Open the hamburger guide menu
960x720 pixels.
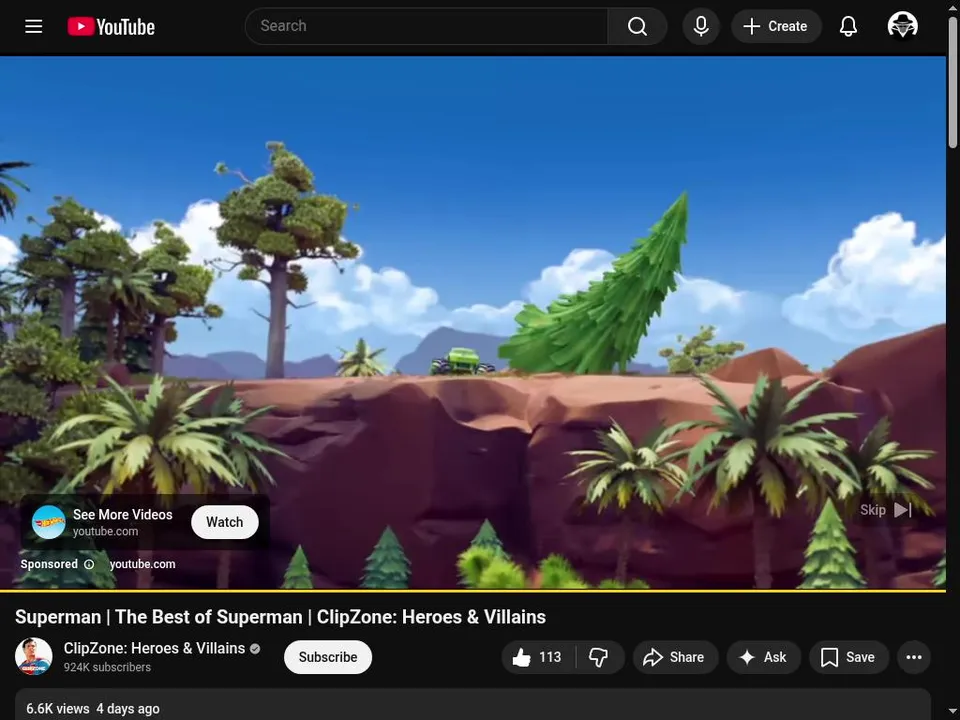[34, 26]
